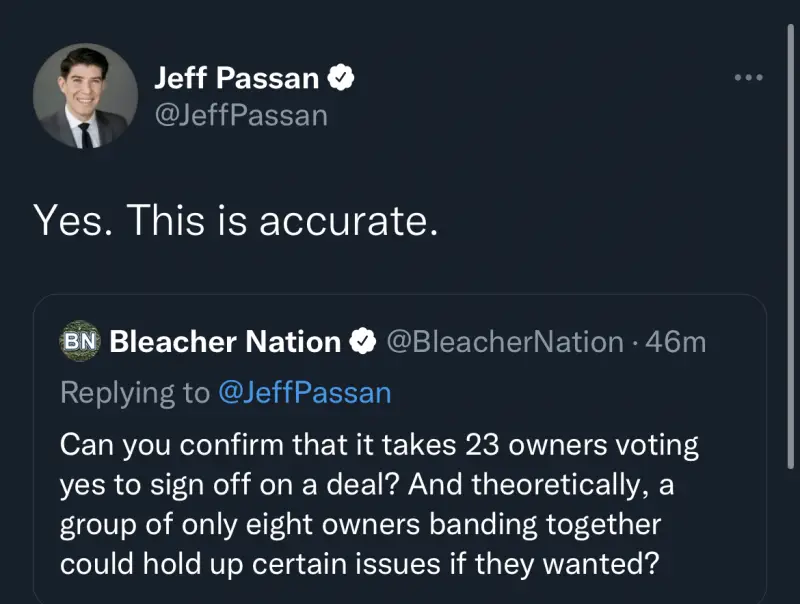
Task: Click the 46m timestamp
Action: (677, 342)
